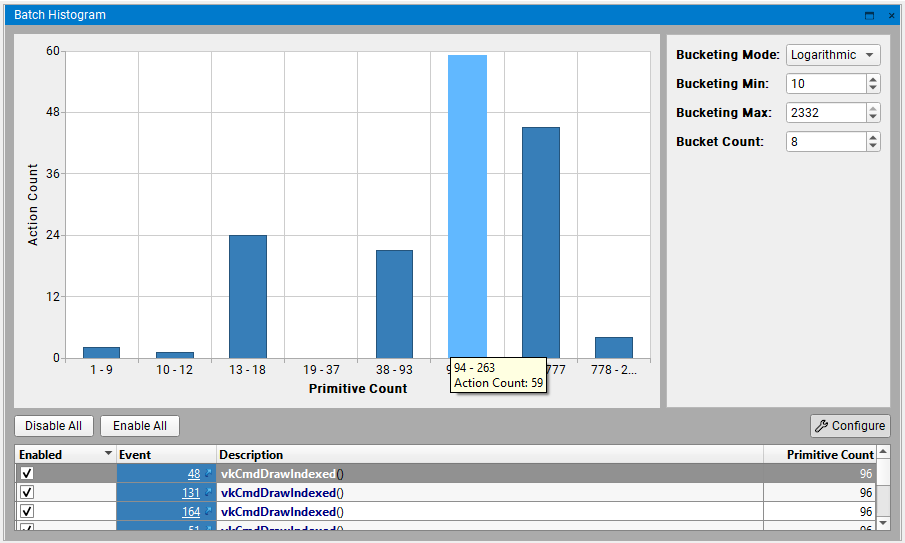Uncheck the Enabled checkbox for event 48
The image size is (905, 543).
27,474
